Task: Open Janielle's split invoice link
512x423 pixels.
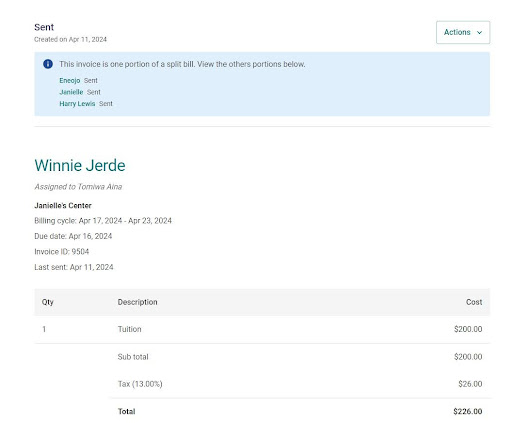Action: (71, 92)
